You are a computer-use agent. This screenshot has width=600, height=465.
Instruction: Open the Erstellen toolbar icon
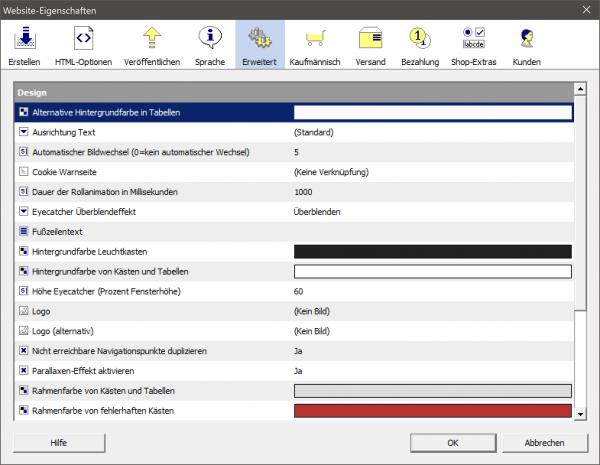tap(24, 40)
